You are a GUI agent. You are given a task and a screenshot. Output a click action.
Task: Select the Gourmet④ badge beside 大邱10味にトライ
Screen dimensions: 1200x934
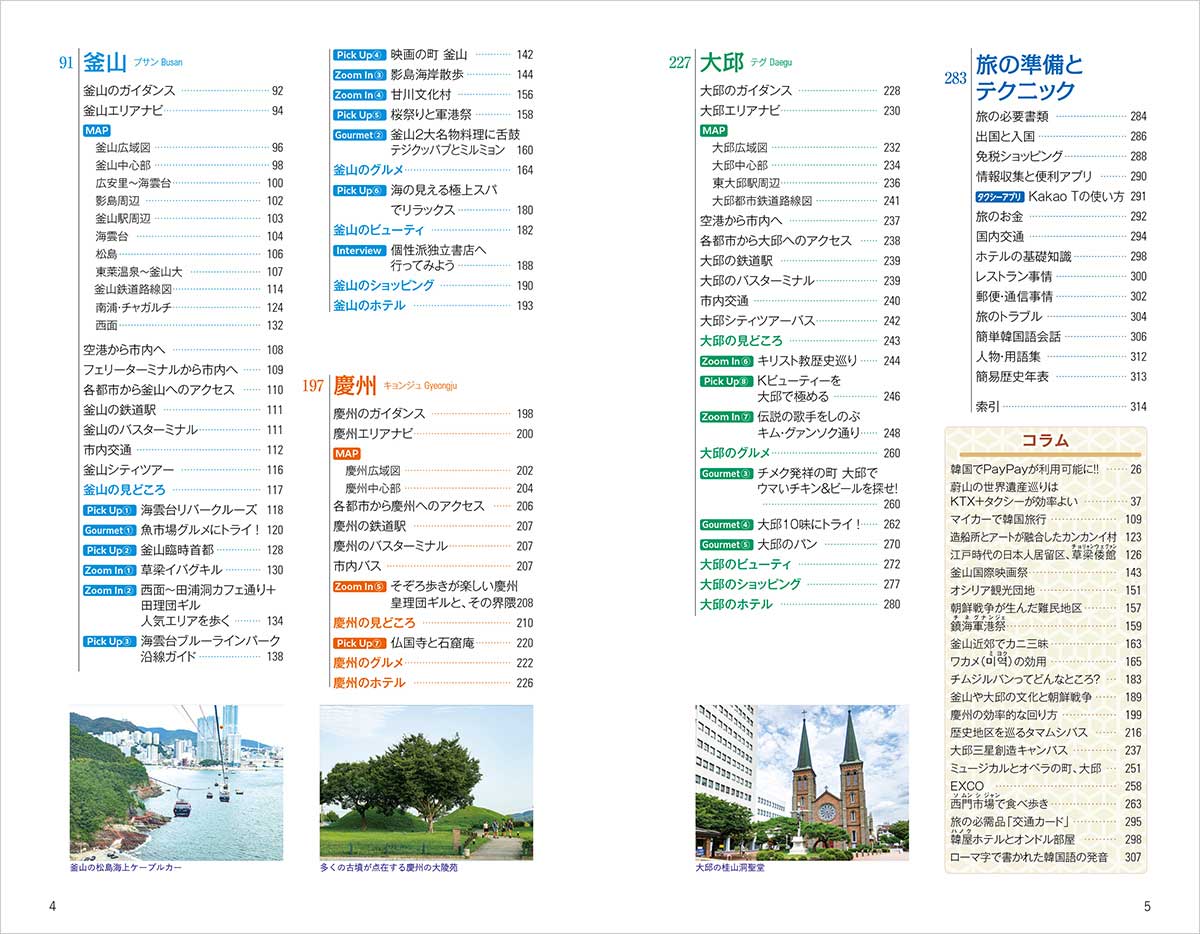(725, 524)
